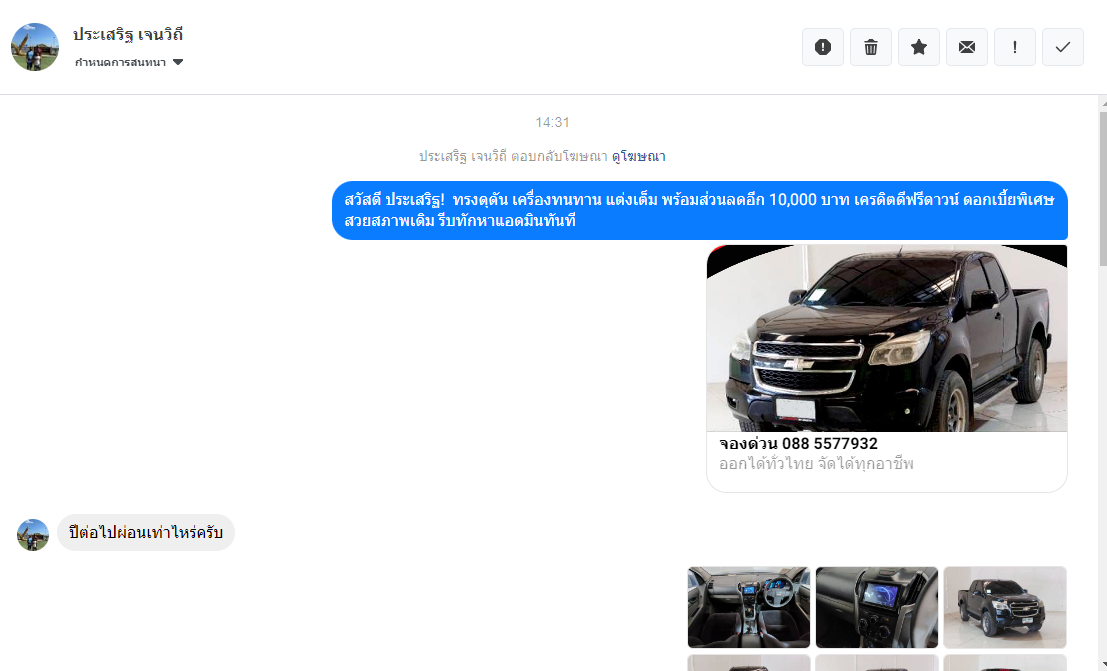Screen dimensions: 1107x671
Task: Select the customer message ปีต่อไปผ่อนเท่าไหร่ครับ
Action: pos(145,533)
